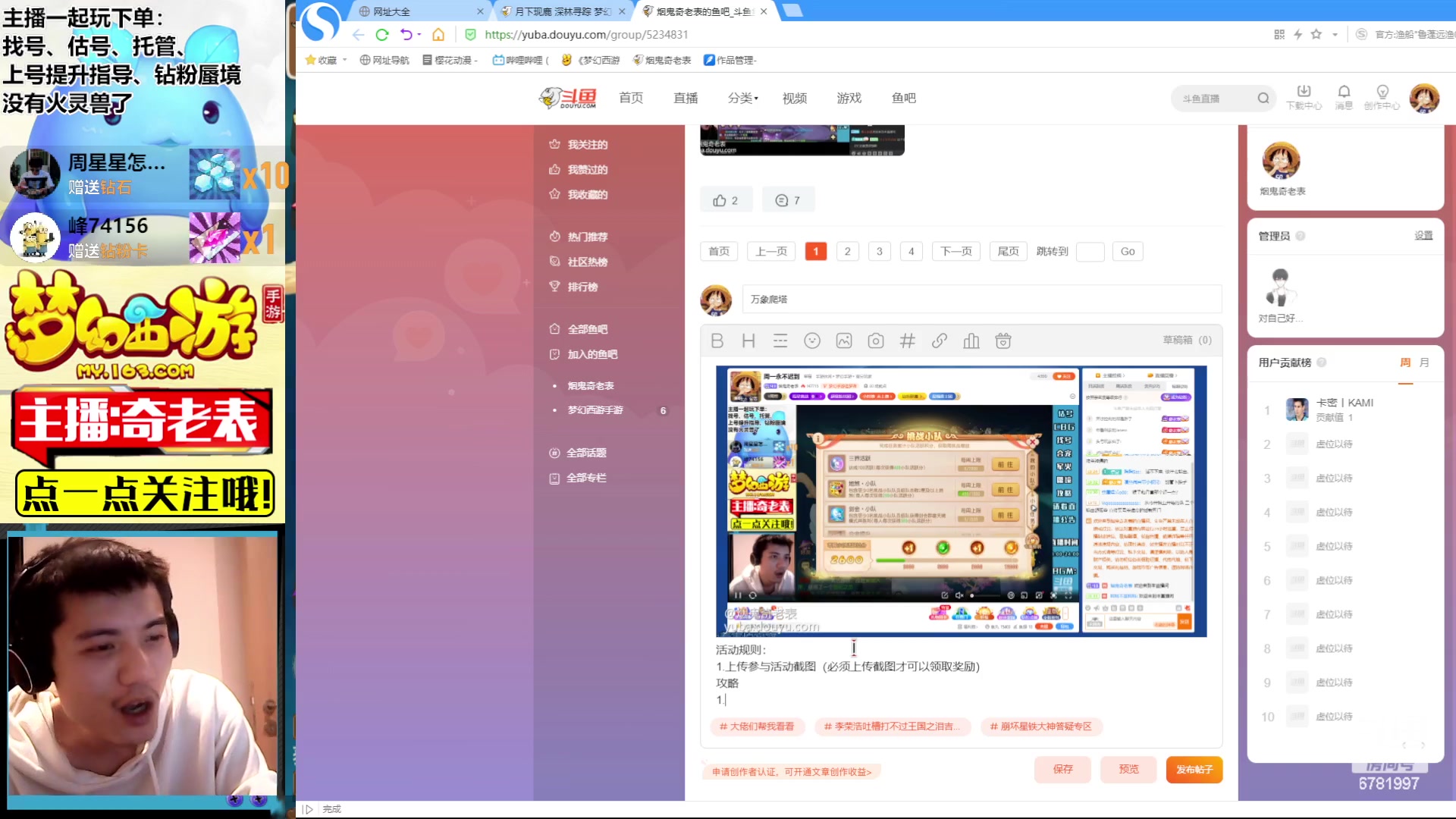The image size is (1456, 819).
Task: Insert emoji via smiley icon
Action: 812,341
